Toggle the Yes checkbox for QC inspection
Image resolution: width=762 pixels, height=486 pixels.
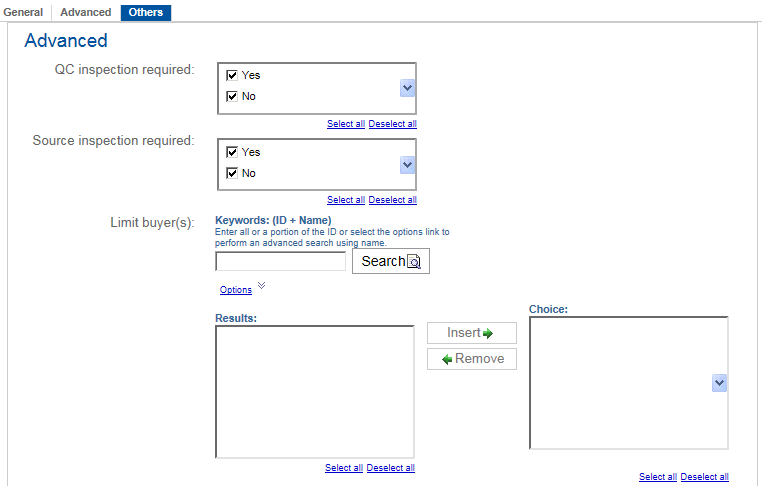pos(232,75)
